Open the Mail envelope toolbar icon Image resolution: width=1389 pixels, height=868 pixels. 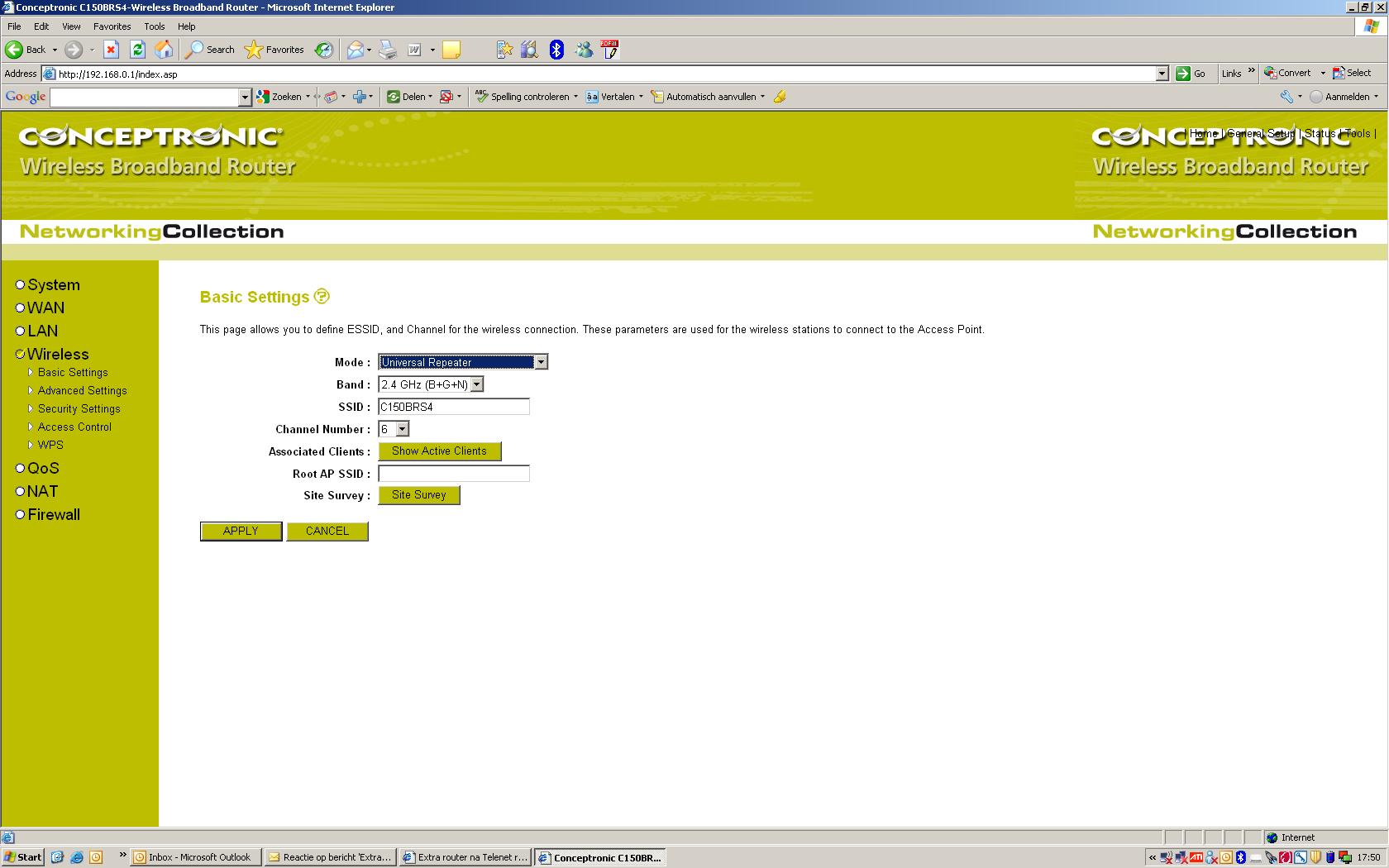(355, 50)
